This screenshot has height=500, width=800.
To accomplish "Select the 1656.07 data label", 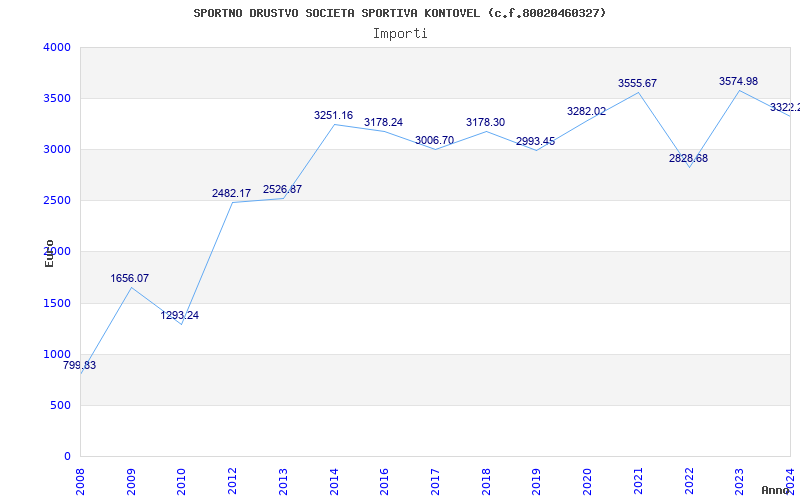I will click(x=130, y=278).
